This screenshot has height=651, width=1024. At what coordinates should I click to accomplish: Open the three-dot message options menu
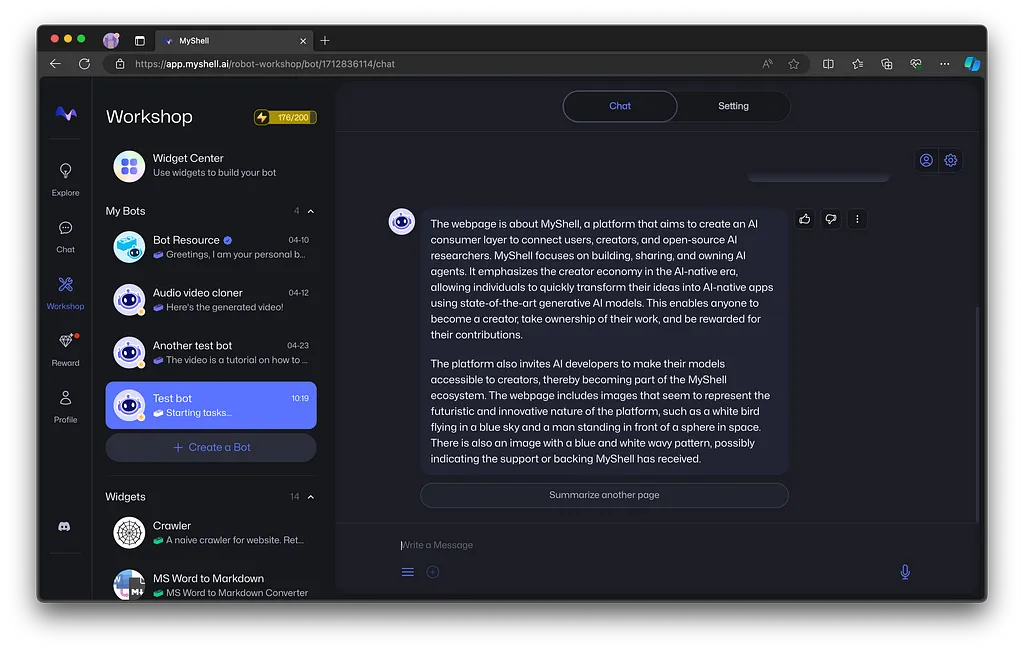(x=857, y=219)
